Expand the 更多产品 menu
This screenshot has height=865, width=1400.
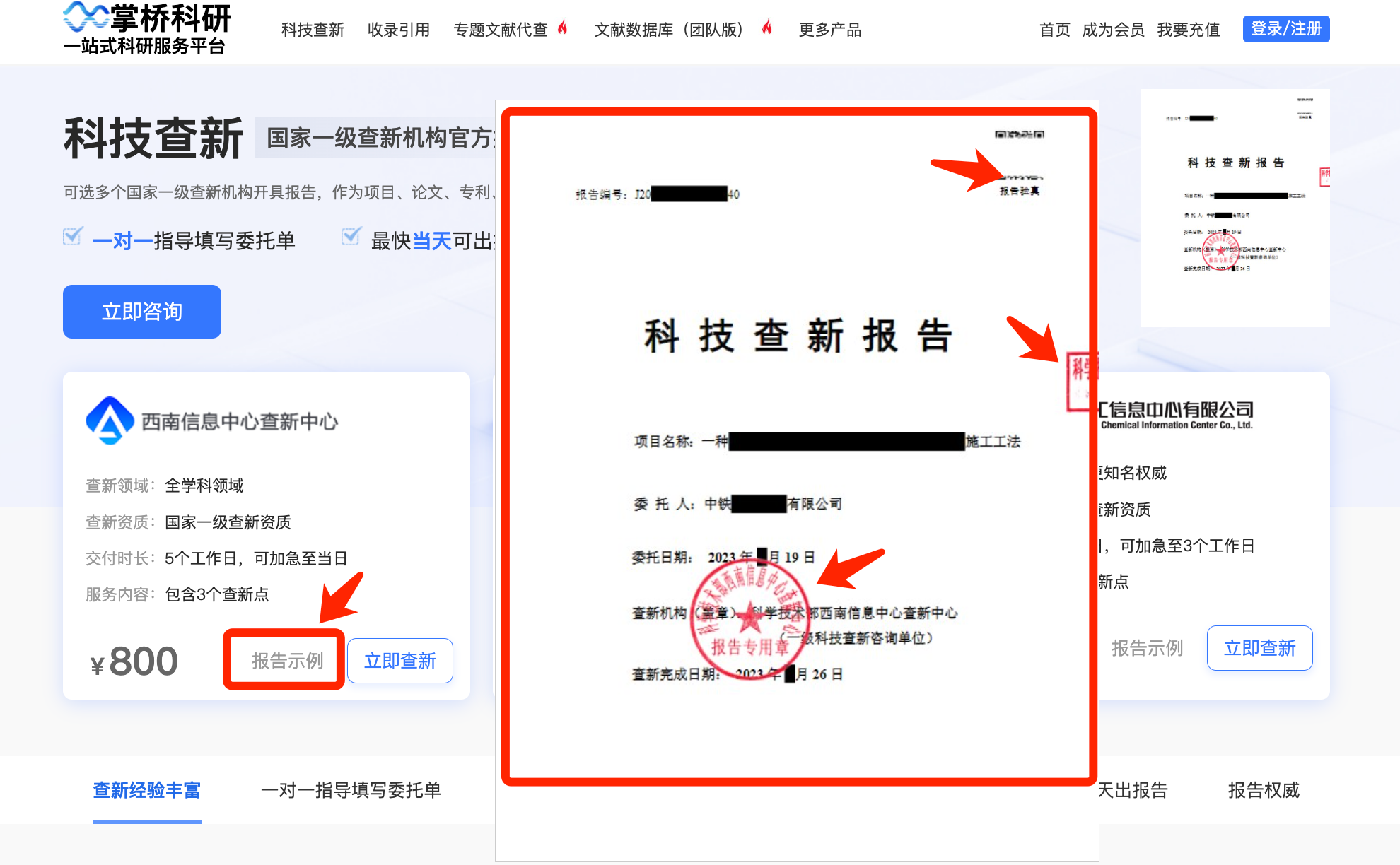(x=830, y=30)
